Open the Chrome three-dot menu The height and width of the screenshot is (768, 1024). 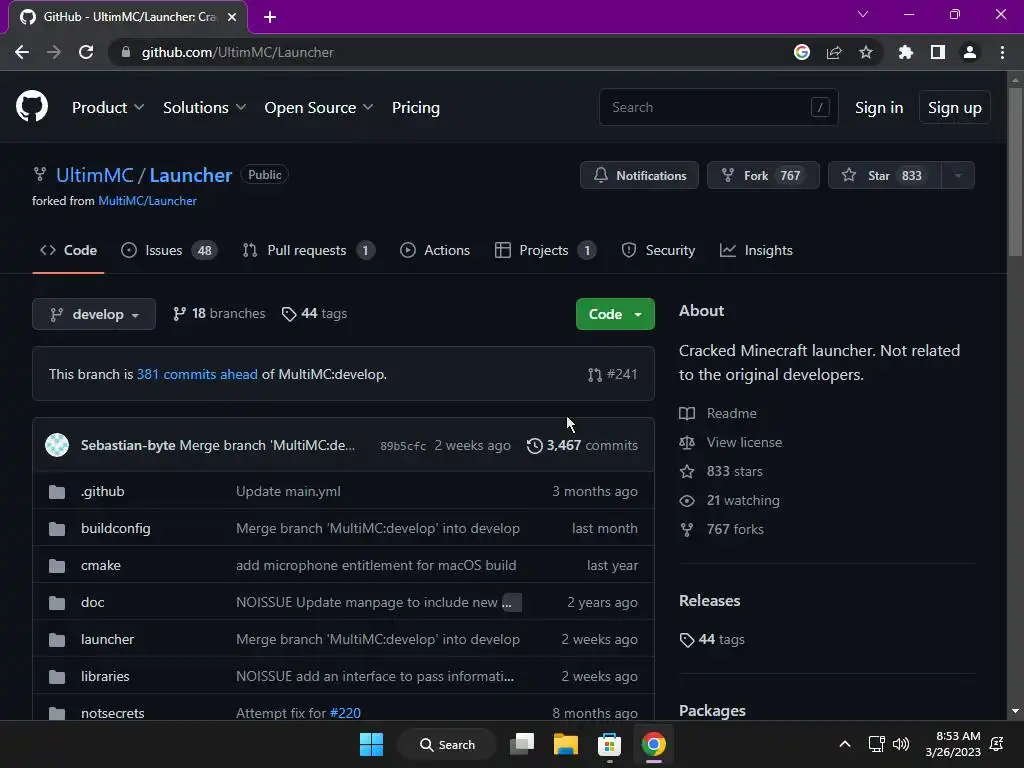pos(1002,52)
